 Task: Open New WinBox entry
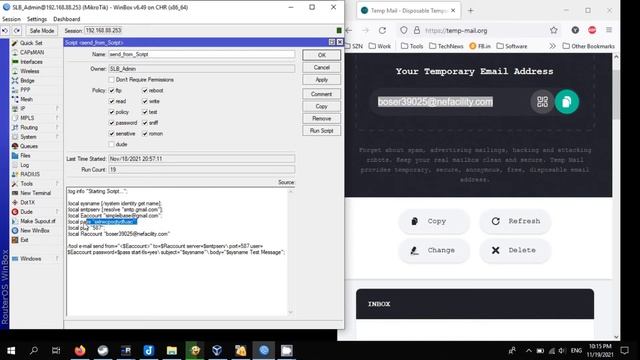coord(35,231)
